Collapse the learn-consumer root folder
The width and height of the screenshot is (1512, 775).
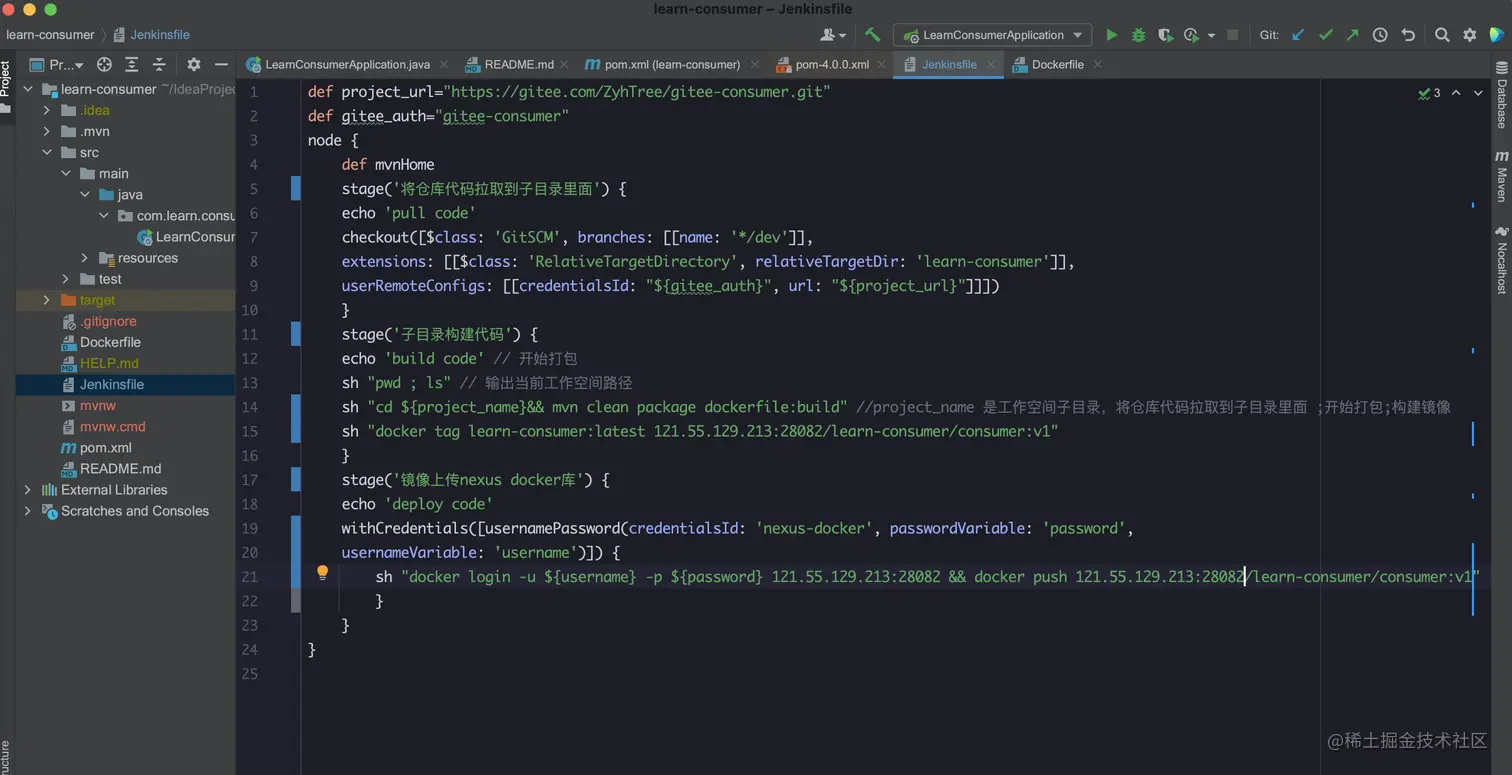click(x=28, y=89)
